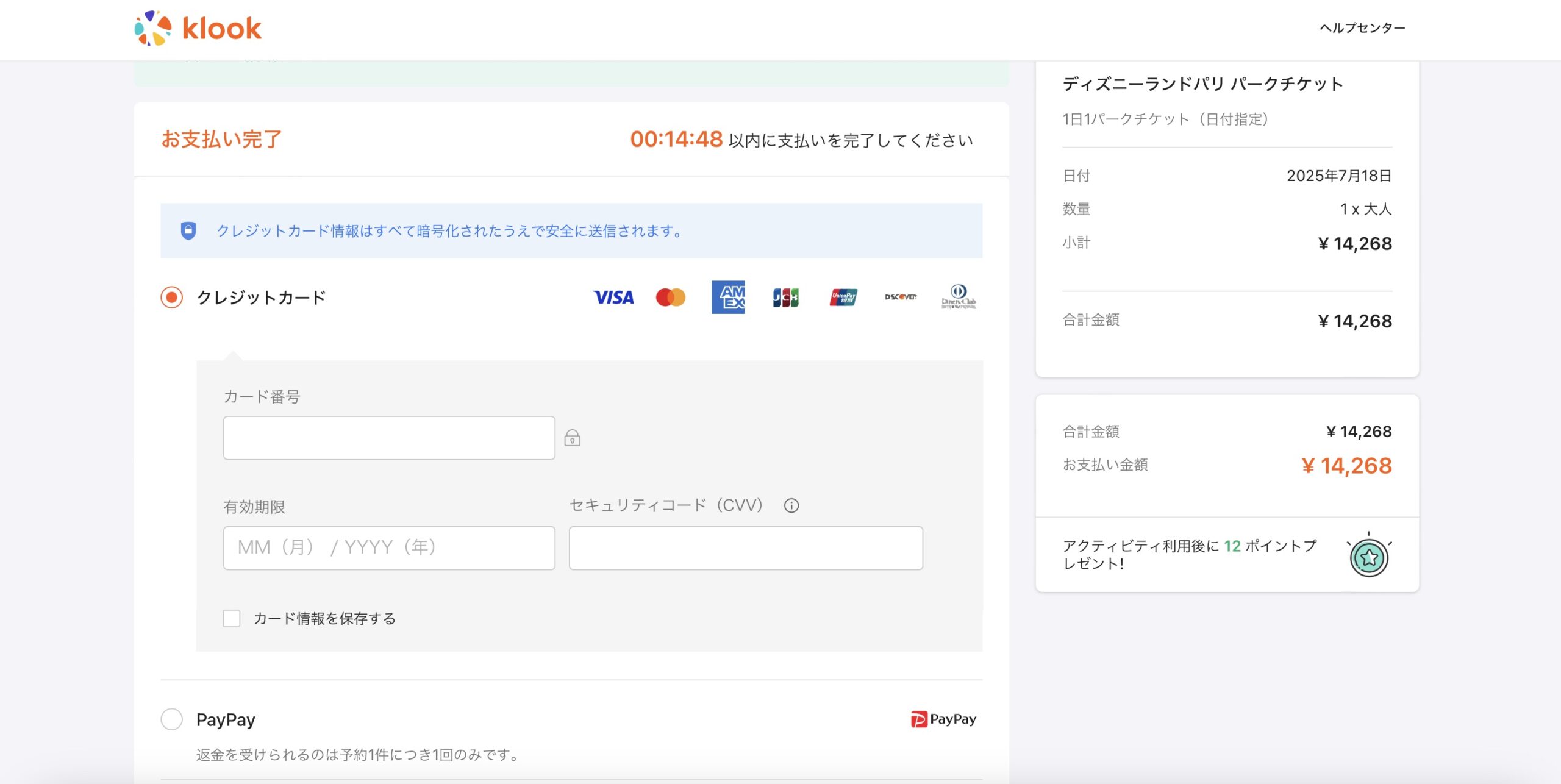Click ディズニーランドパリ パークチケット title

(1202, 84)
